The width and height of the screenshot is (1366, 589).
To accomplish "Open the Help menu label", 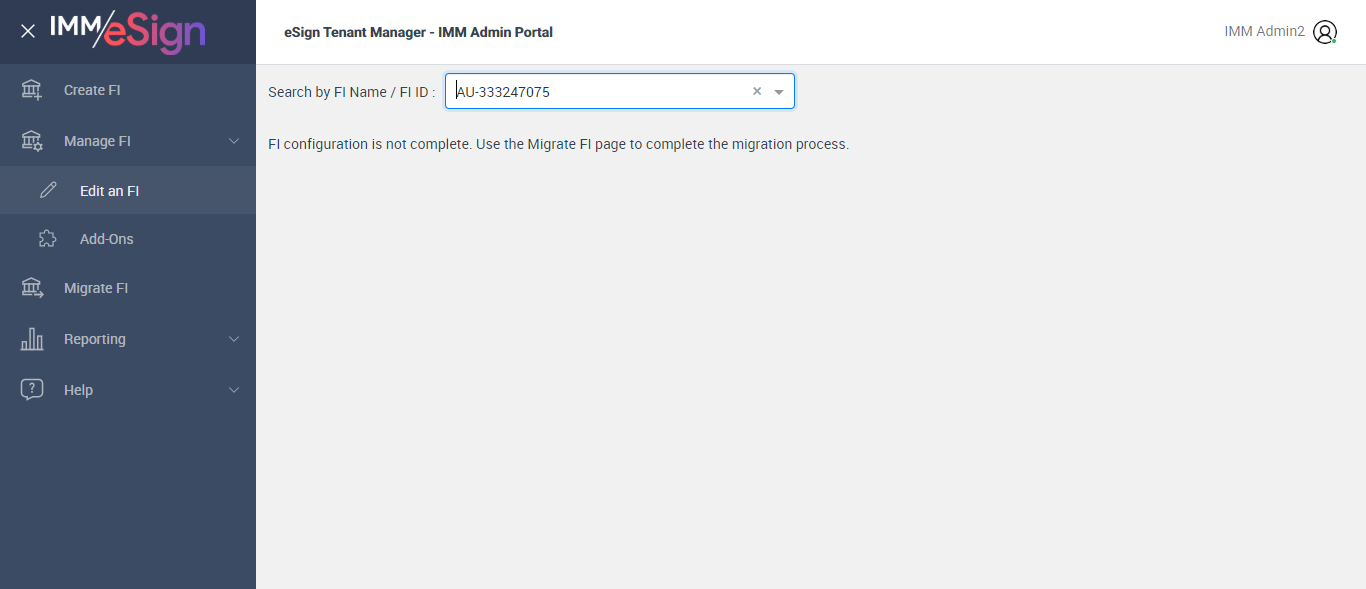I will click(78, 390).
